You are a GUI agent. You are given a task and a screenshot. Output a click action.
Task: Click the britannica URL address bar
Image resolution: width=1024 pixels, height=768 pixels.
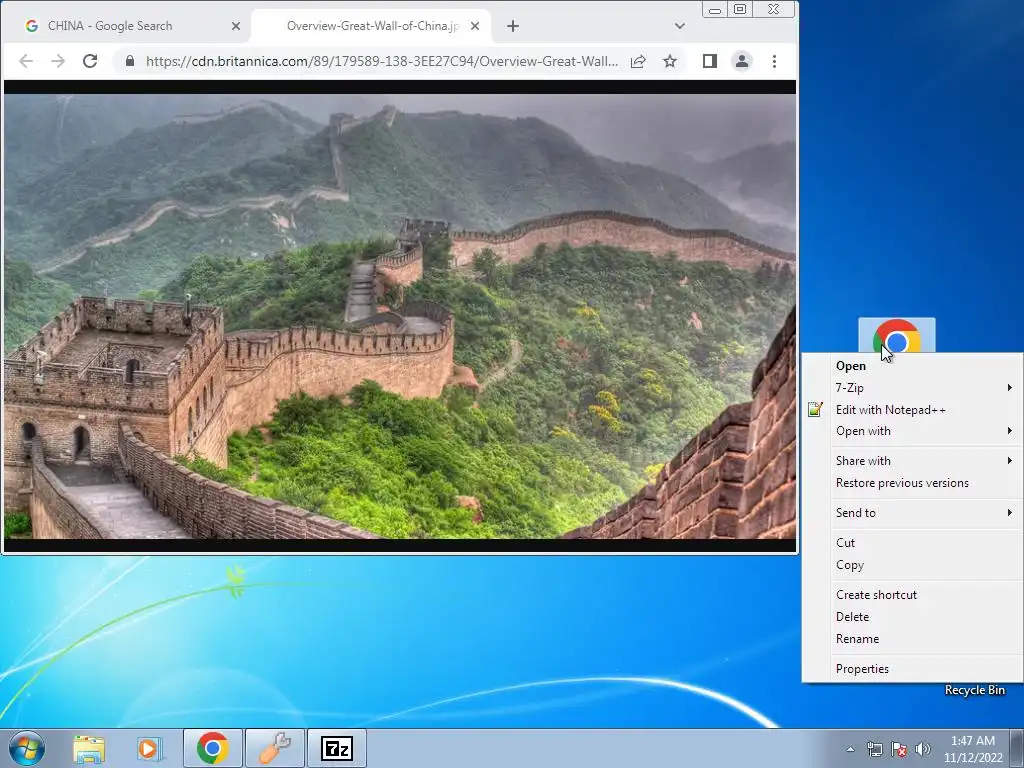pyautogui.click(x=381, y=61)
